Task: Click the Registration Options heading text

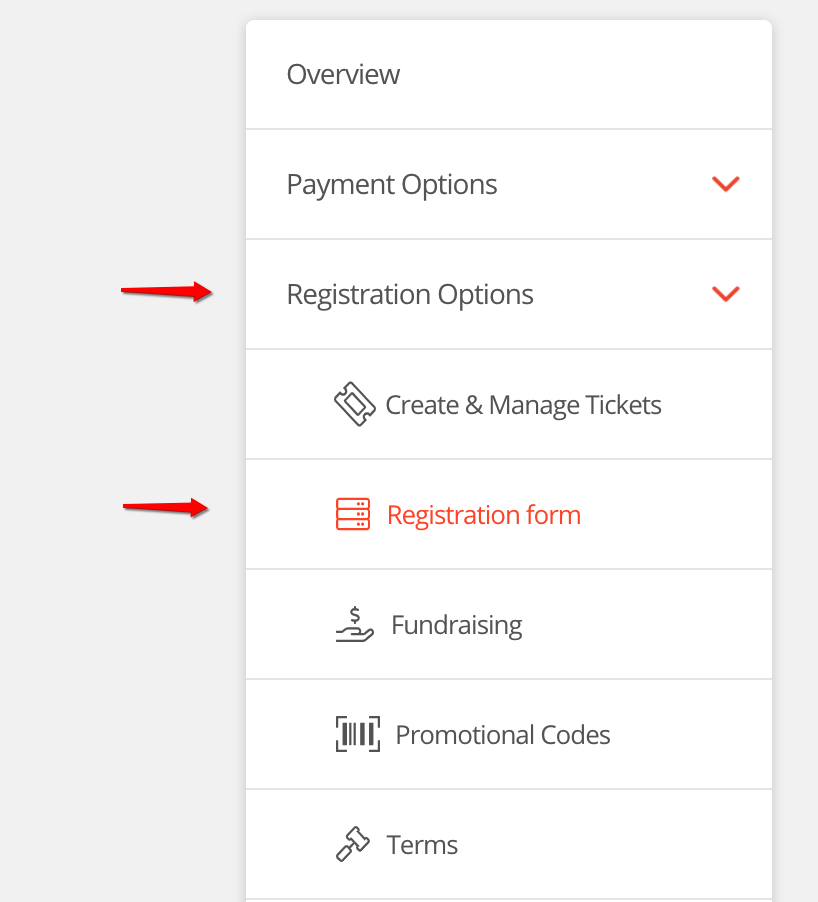Action: click(x=410, y=295)
